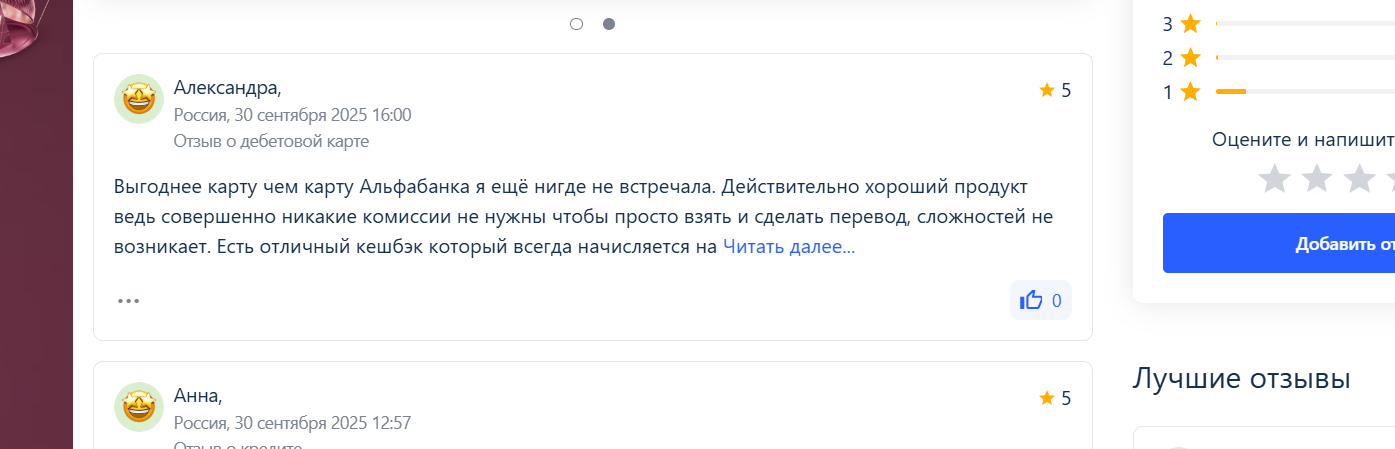Select the second filled carousel dot
This screenshot has width=1395, height=449.
point(609,24)
